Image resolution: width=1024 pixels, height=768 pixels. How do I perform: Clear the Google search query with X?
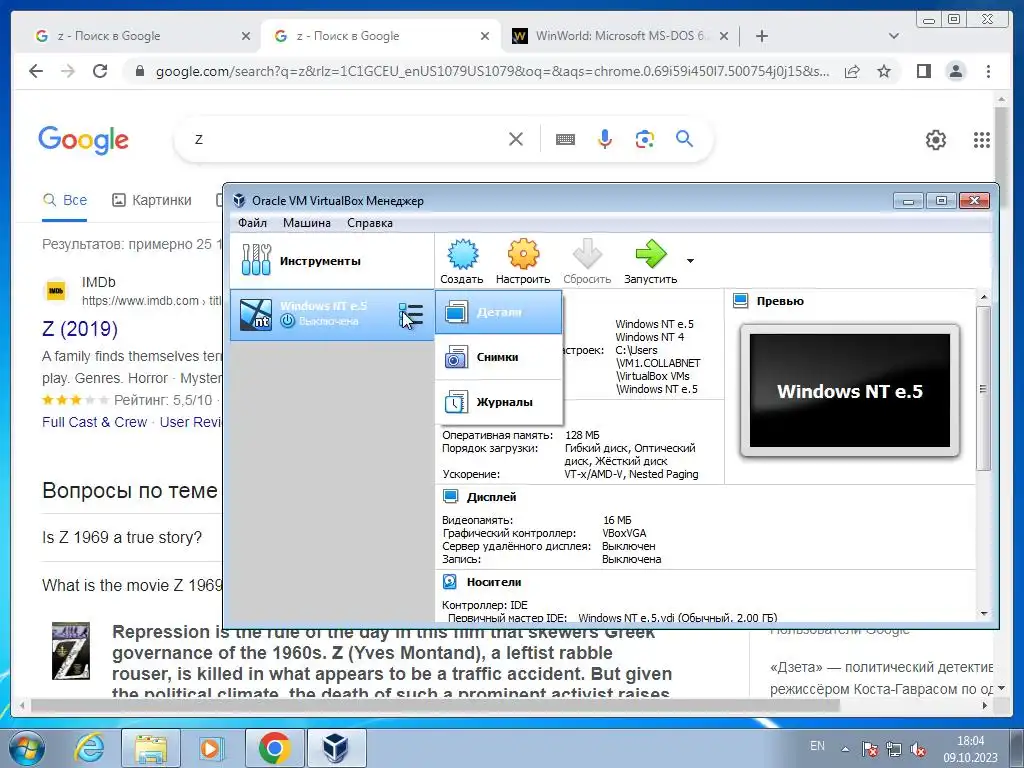(x=516, y=139)
